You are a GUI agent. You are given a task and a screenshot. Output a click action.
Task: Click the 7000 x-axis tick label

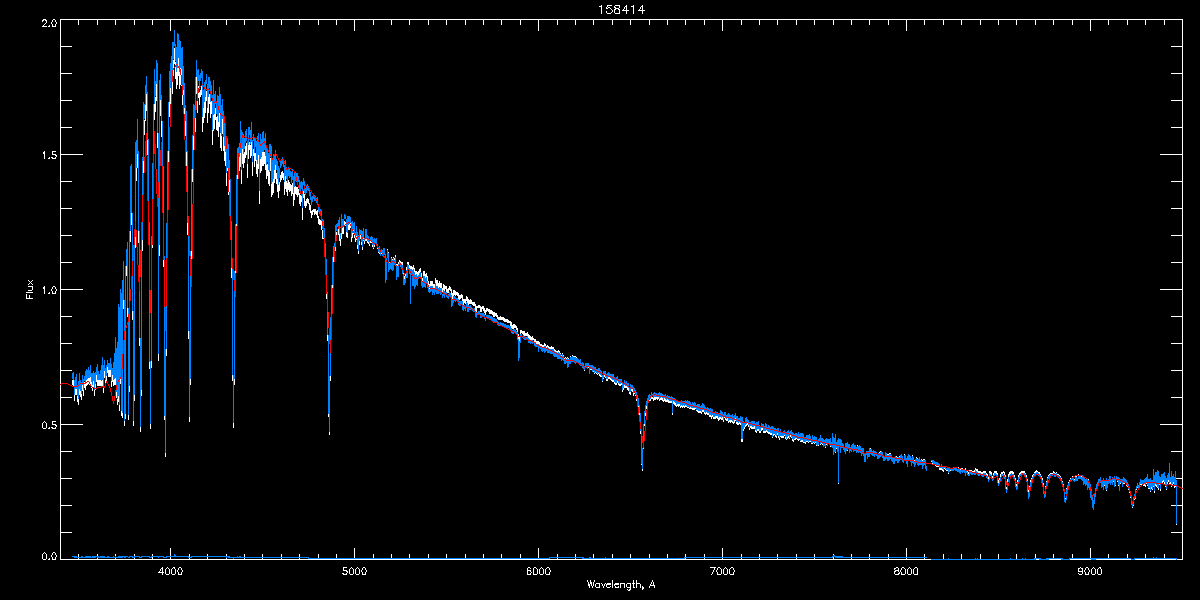click(723, 571)
